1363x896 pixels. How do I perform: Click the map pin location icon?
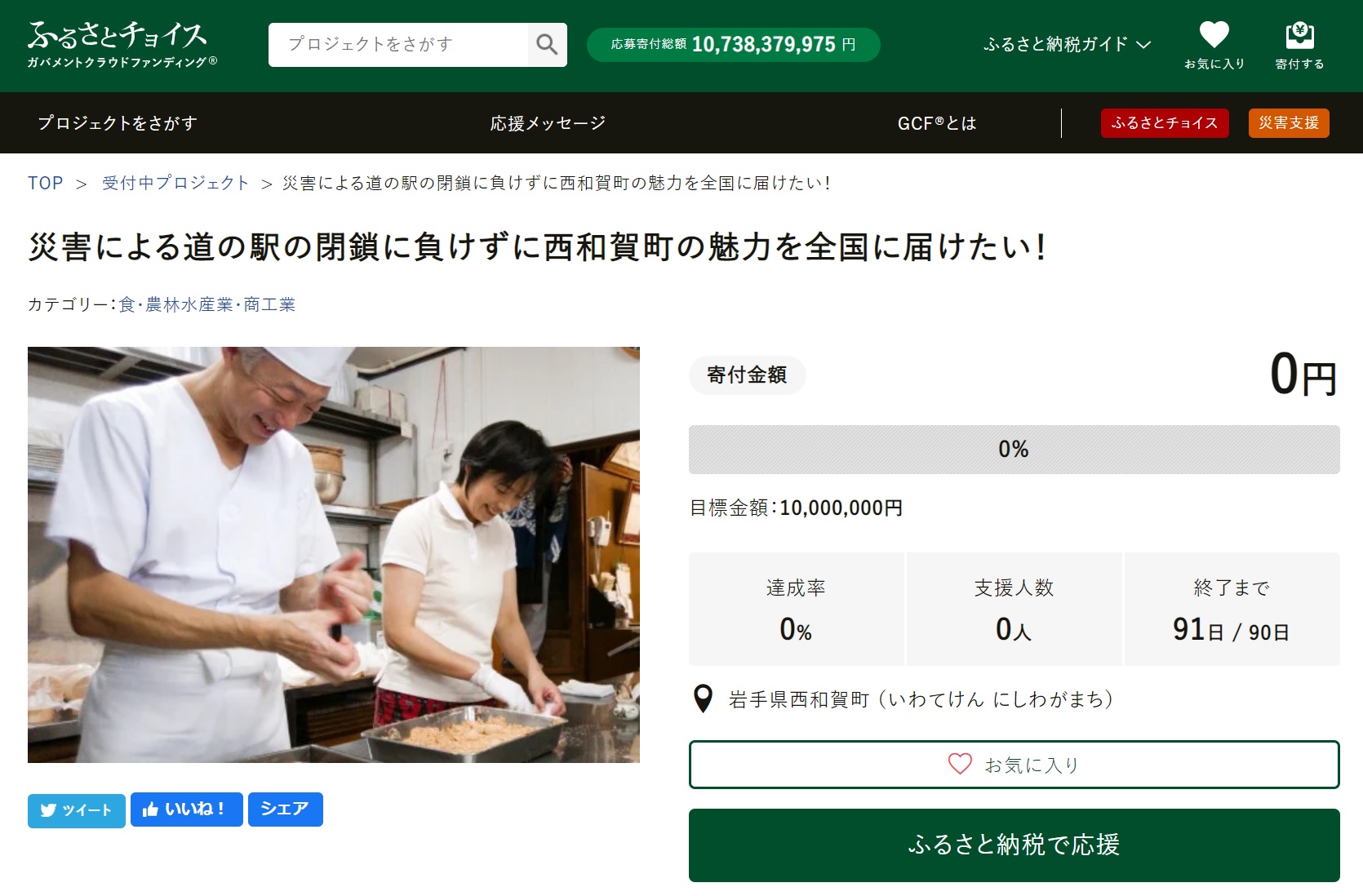(x=703, y=699)
